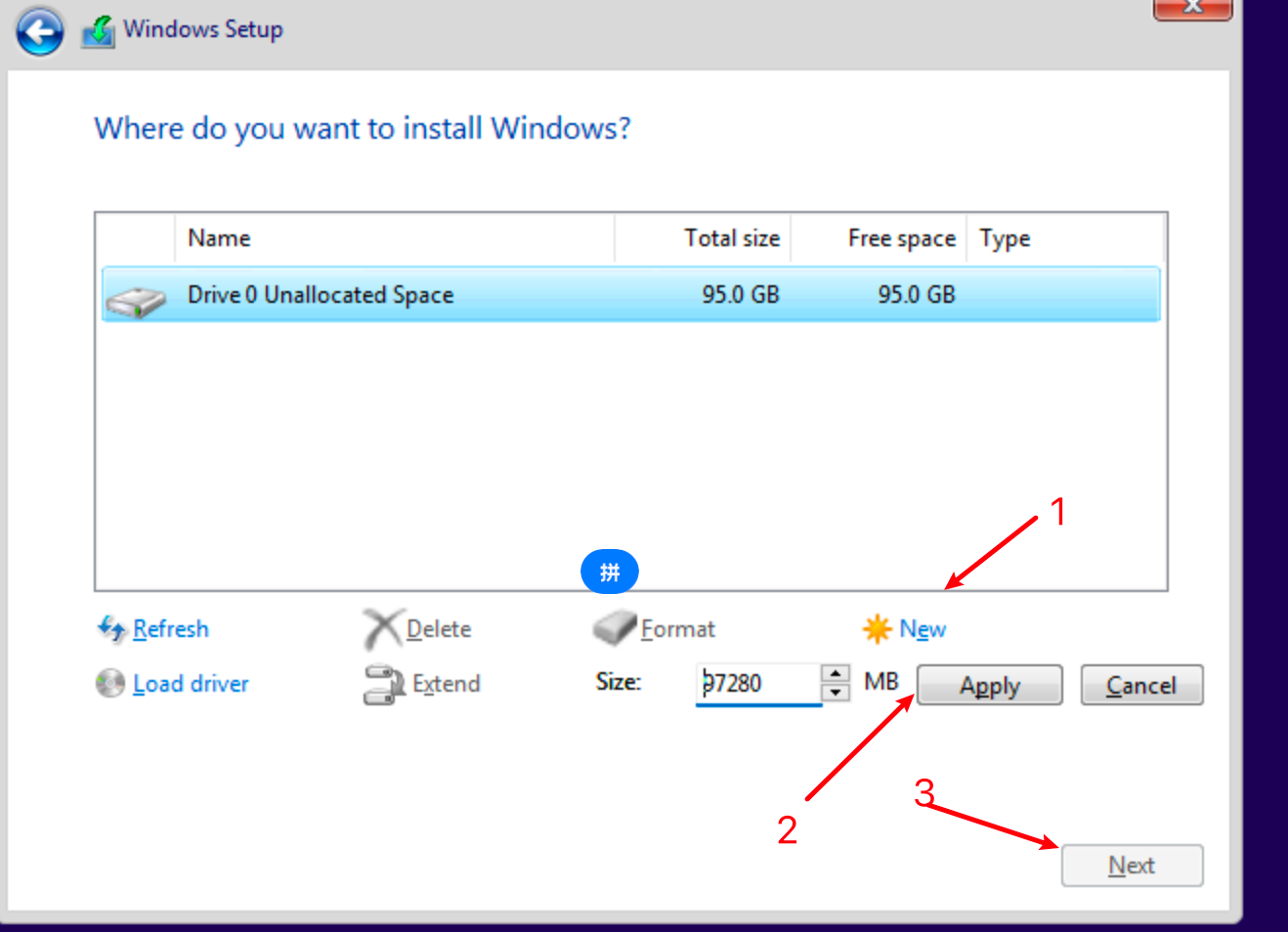Screen dimensions: 1288x932
Task: Click the drive icon for Drive 0
Action: tap(136, 301)
